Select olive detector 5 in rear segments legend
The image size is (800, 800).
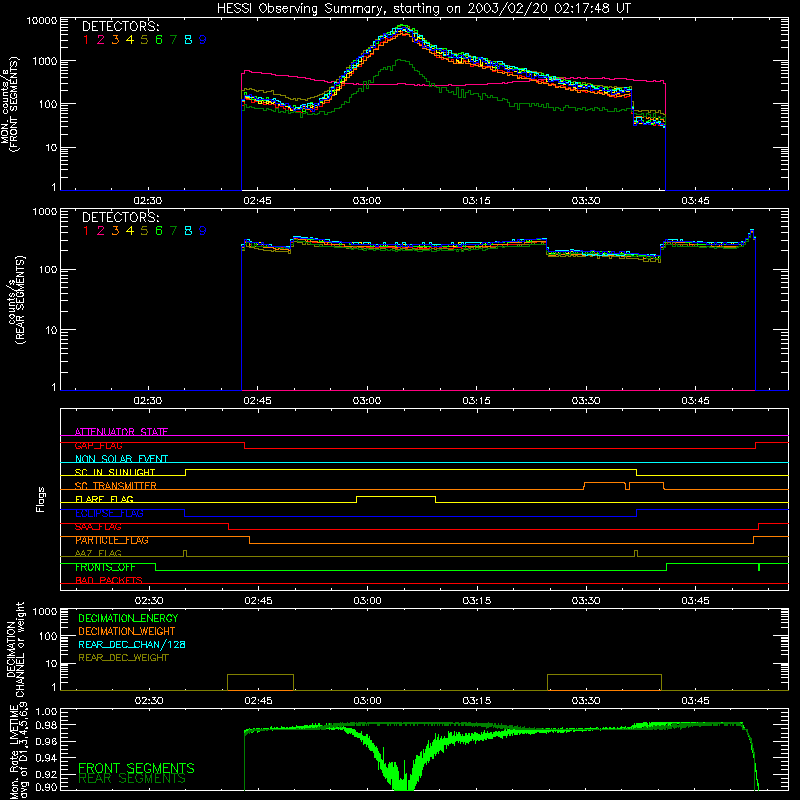coord(144,231)
